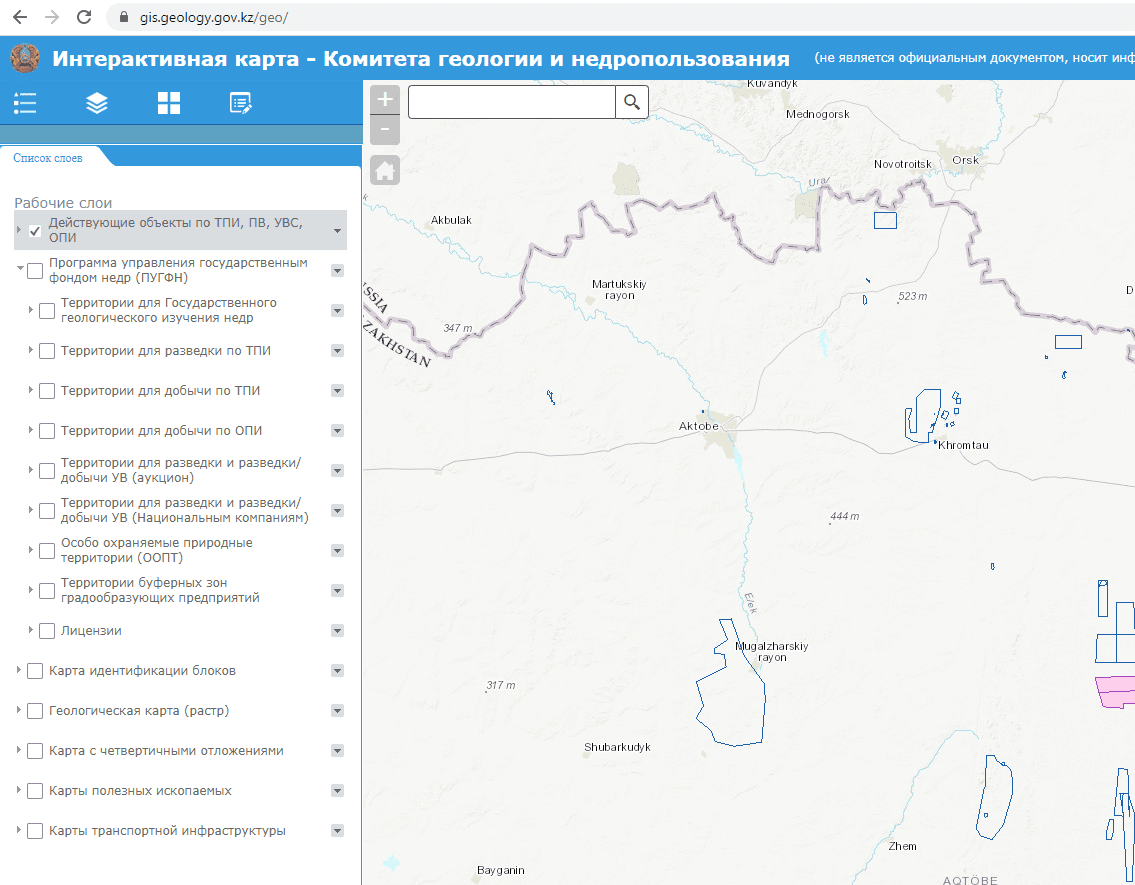Expand Карты полезных ископаемых group
1135x885 pixels.
[19, 789]
